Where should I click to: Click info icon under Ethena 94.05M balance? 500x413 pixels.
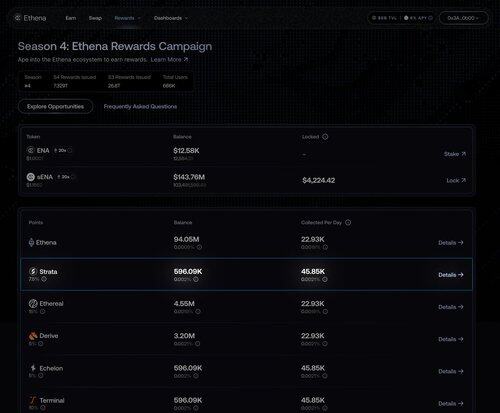[199, 247]
